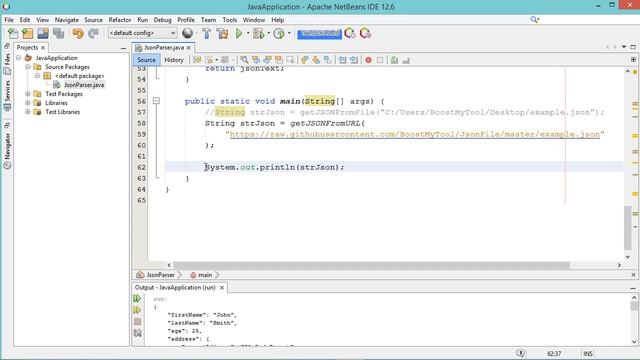Click the Comment lines icon in the editor toolbar
Viewport: 640px width, 360px height.
[x=394, y=60]
